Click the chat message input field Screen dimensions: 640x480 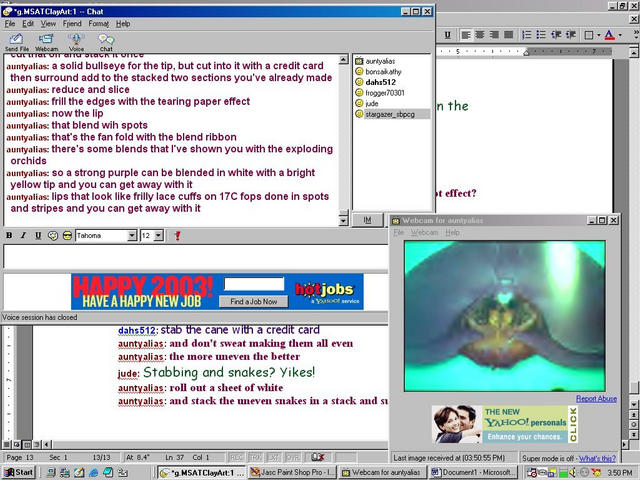pyautogui.click(x=196, y=256)
